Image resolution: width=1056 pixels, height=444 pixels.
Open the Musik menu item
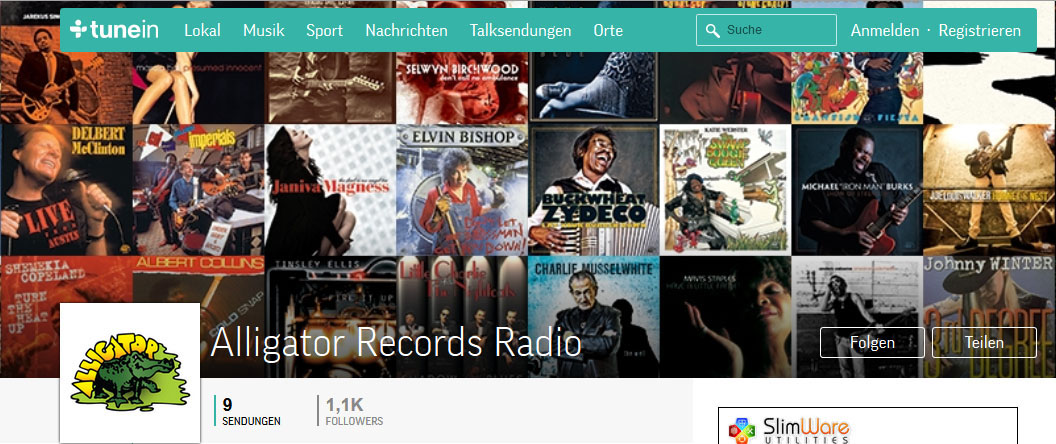[x=263, y=30]
